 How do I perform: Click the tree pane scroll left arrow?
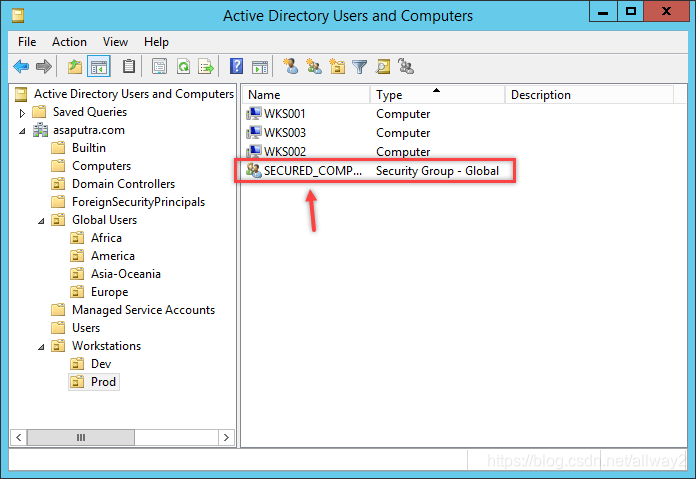coord(18,438)
